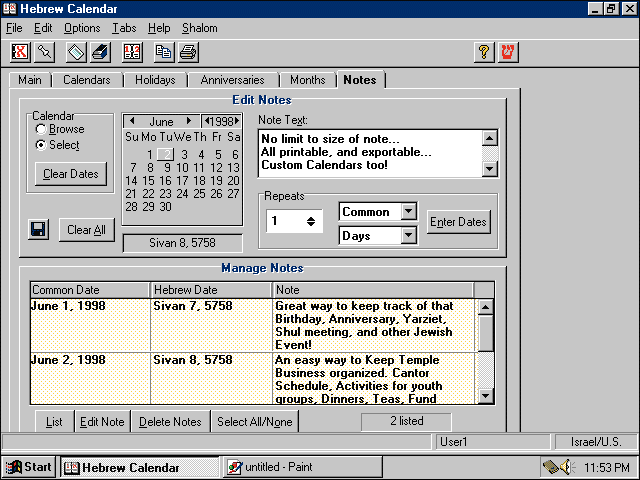
Task: Click the Windows Start button
Action: click(x=29, y=467)
